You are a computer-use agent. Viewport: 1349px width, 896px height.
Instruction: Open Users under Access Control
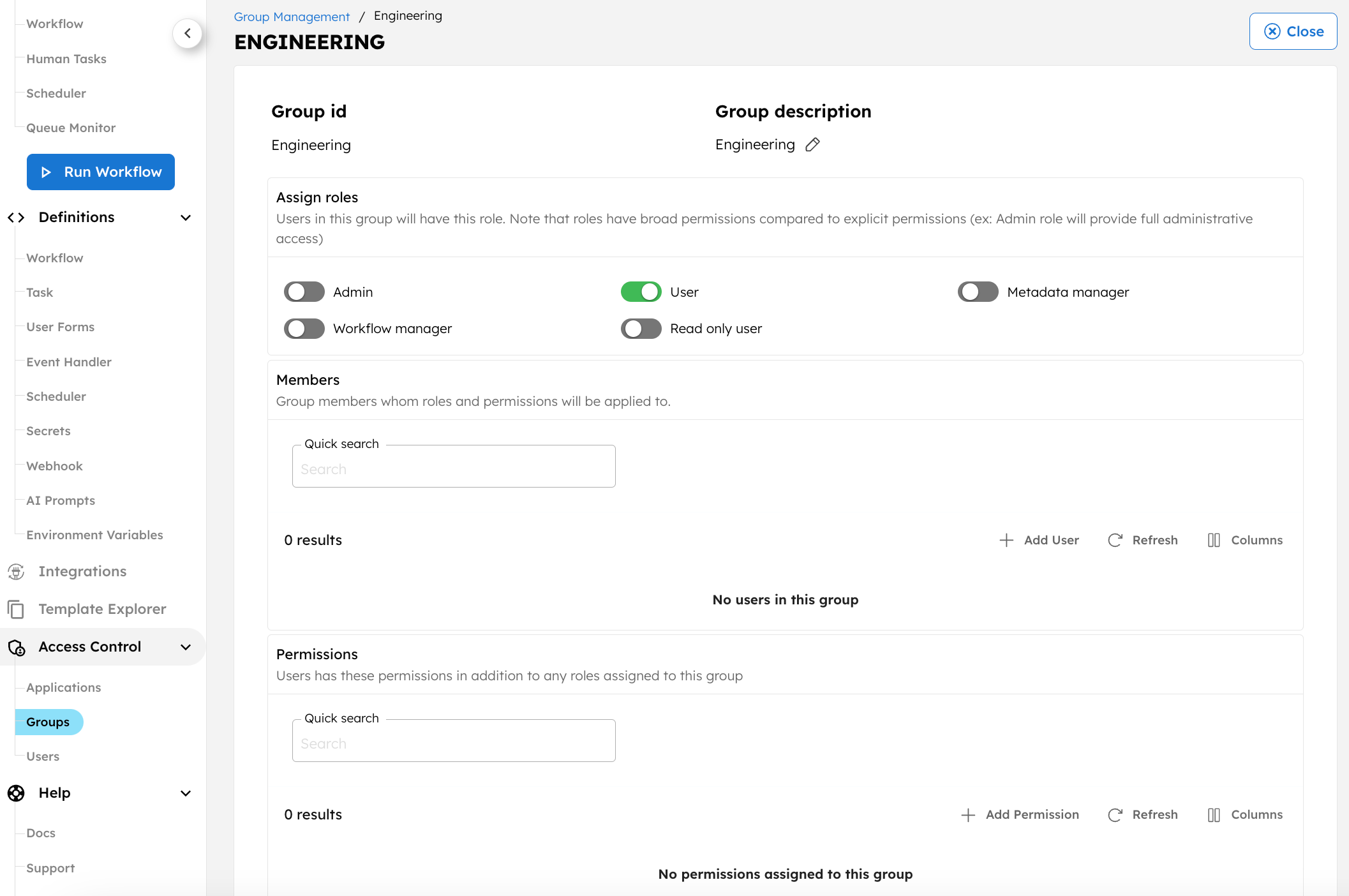(43, 756)
